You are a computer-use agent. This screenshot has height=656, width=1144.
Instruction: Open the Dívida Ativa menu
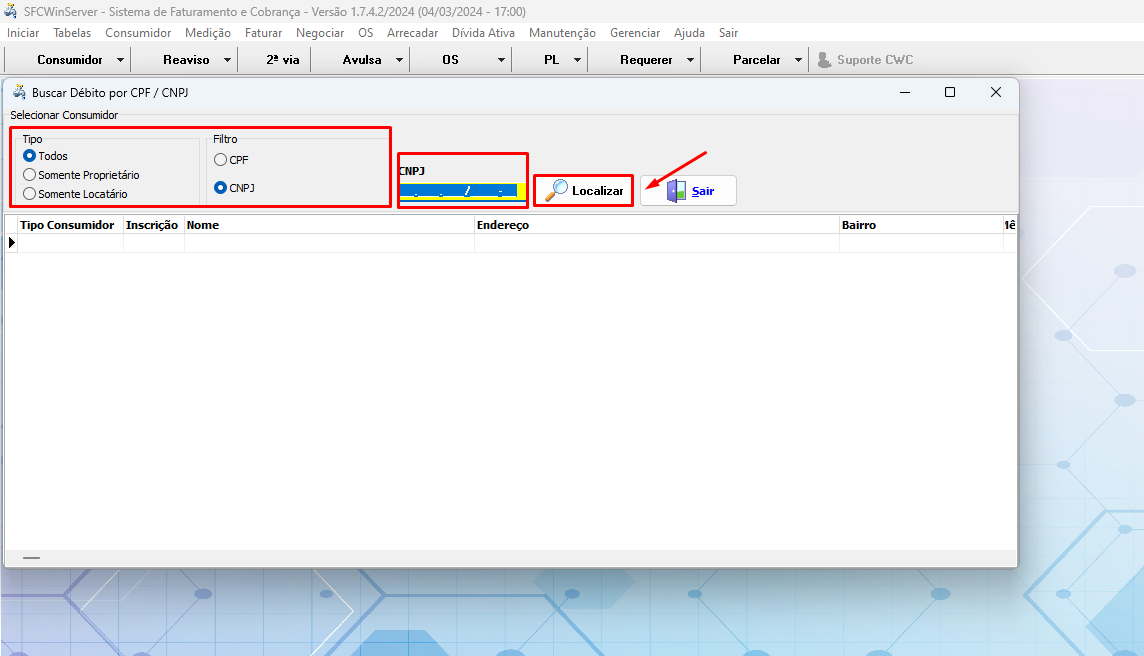pyautogui.click(x=483, y=33)
